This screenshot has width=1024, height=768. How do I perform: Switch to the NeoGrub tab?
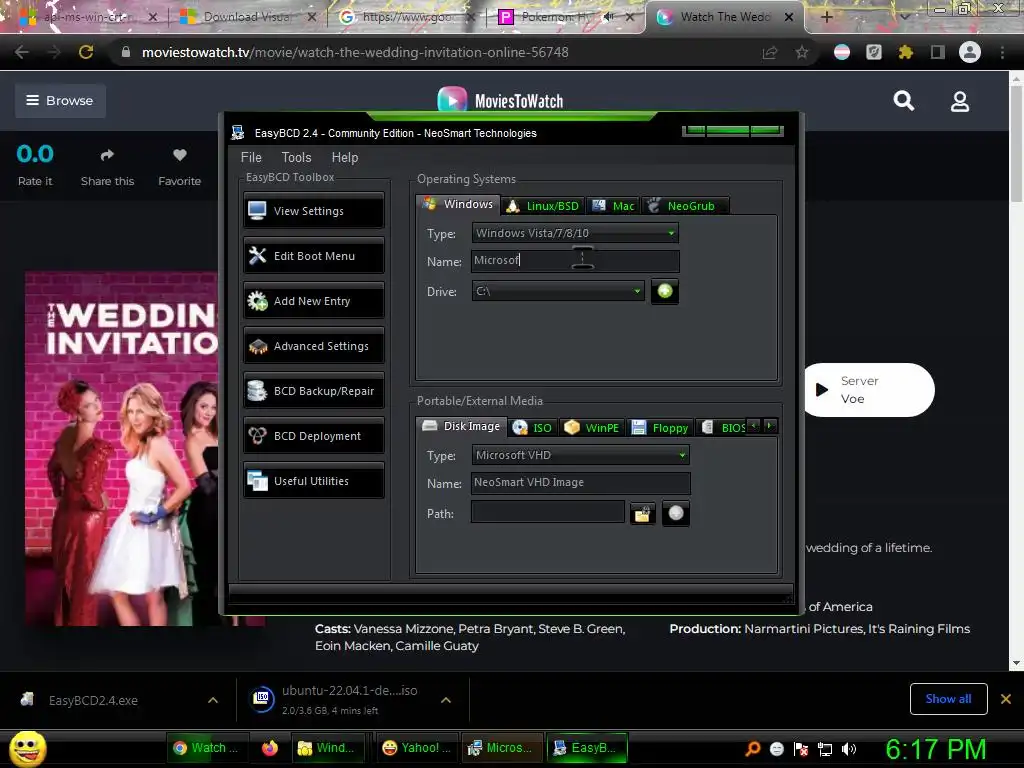click(x=684, y=206)
